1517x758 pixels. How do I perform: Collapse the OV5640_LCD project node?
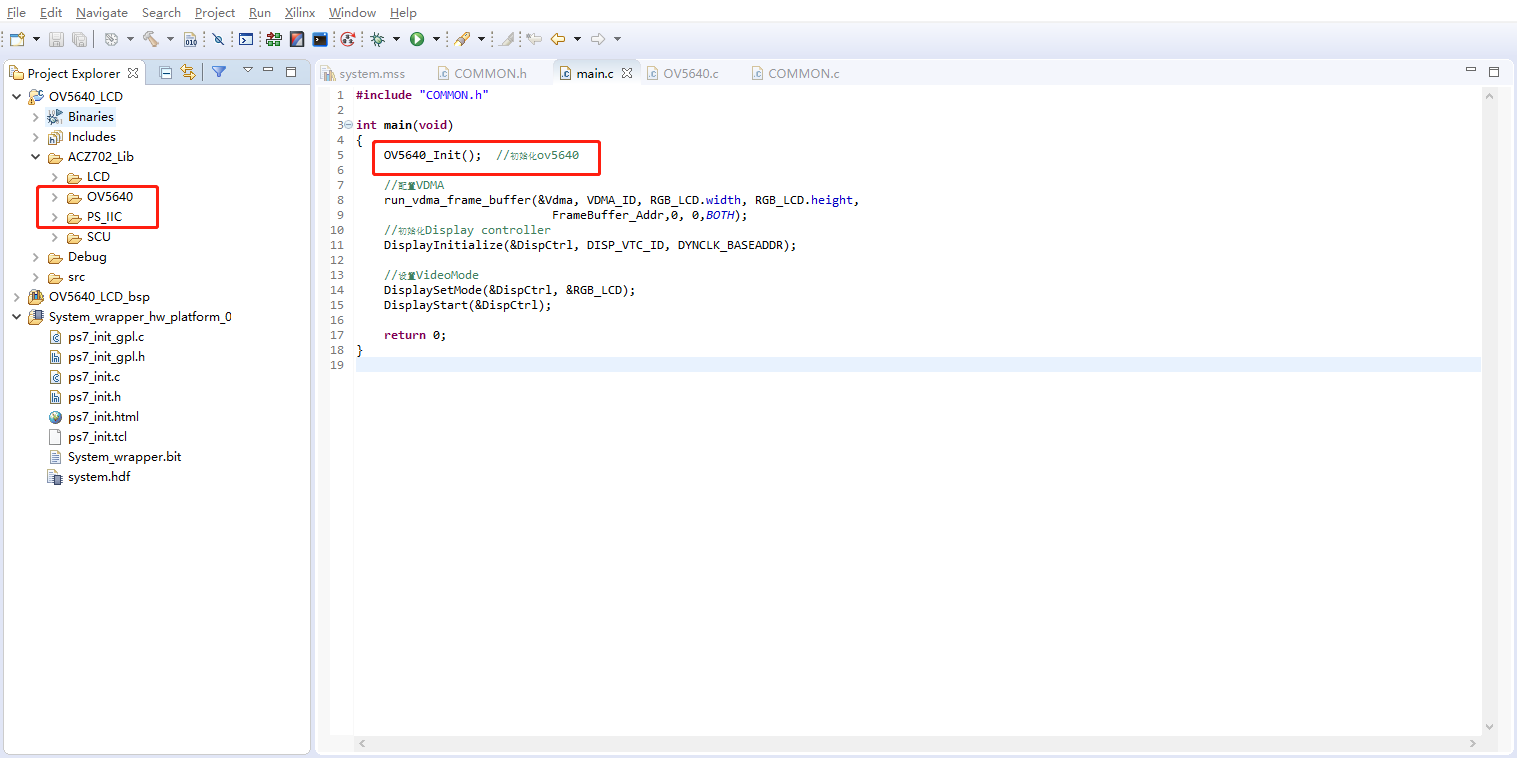(x=16, y=97)
